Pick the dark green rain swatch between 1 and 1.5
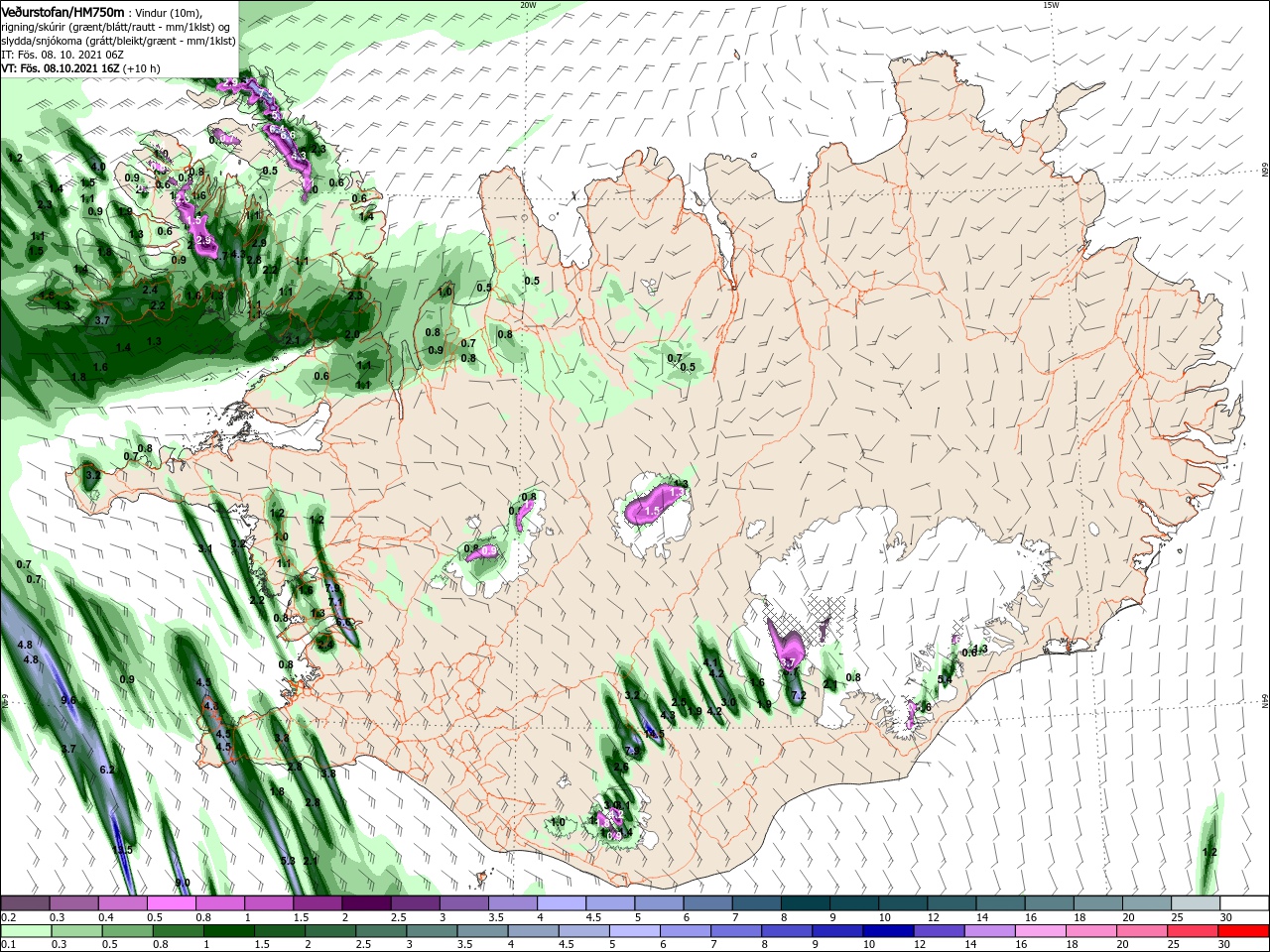The height and width of the screenshot is (952, 1270). [x=228, y=931]
